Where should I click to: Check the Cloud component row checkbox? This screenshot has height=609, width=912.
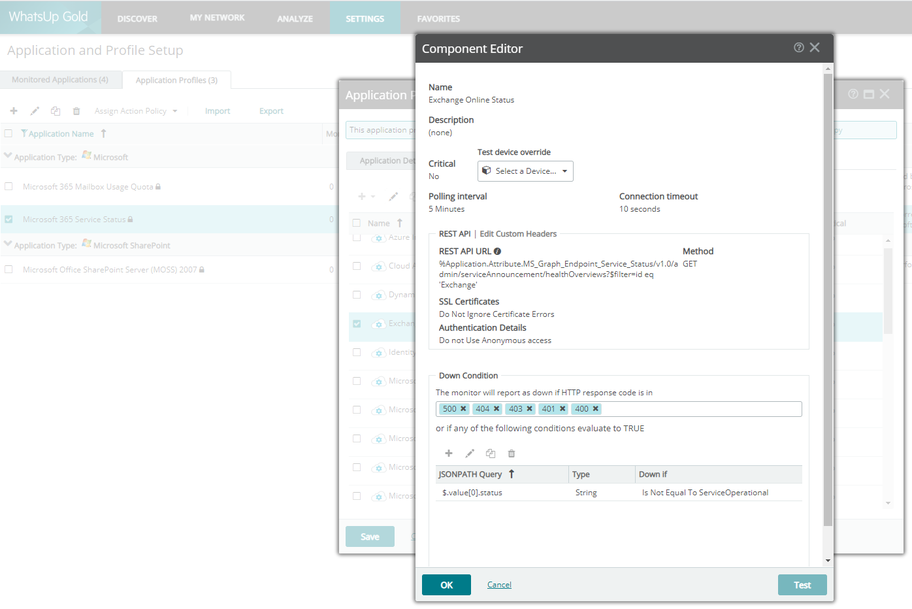357,266
